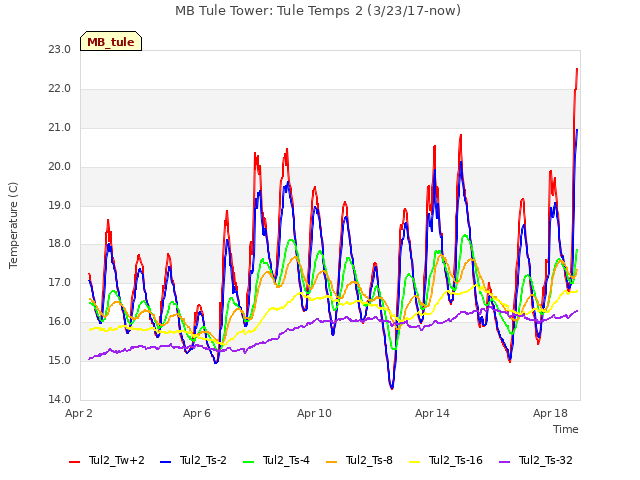Click the Tul2_Ts-4 legend label
Viewport: 640px width, 480px height.
286,460
